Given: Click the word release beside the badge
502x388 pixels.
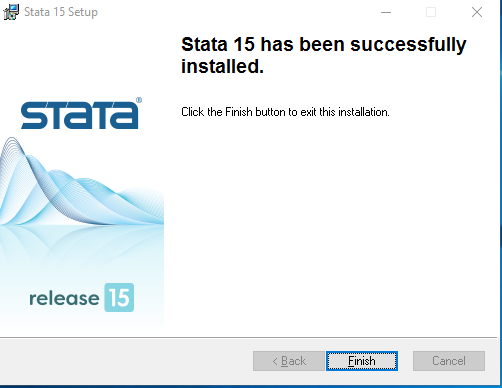Looking at the screenshot, I should 64,298.
